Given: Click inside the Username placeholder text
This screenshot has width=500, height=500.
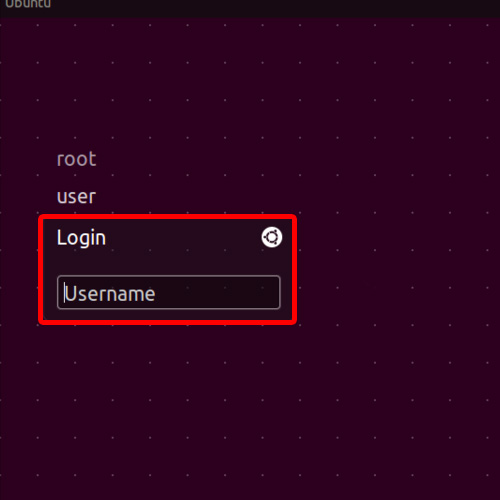Looking at the screenshot, I should (110, 294).
